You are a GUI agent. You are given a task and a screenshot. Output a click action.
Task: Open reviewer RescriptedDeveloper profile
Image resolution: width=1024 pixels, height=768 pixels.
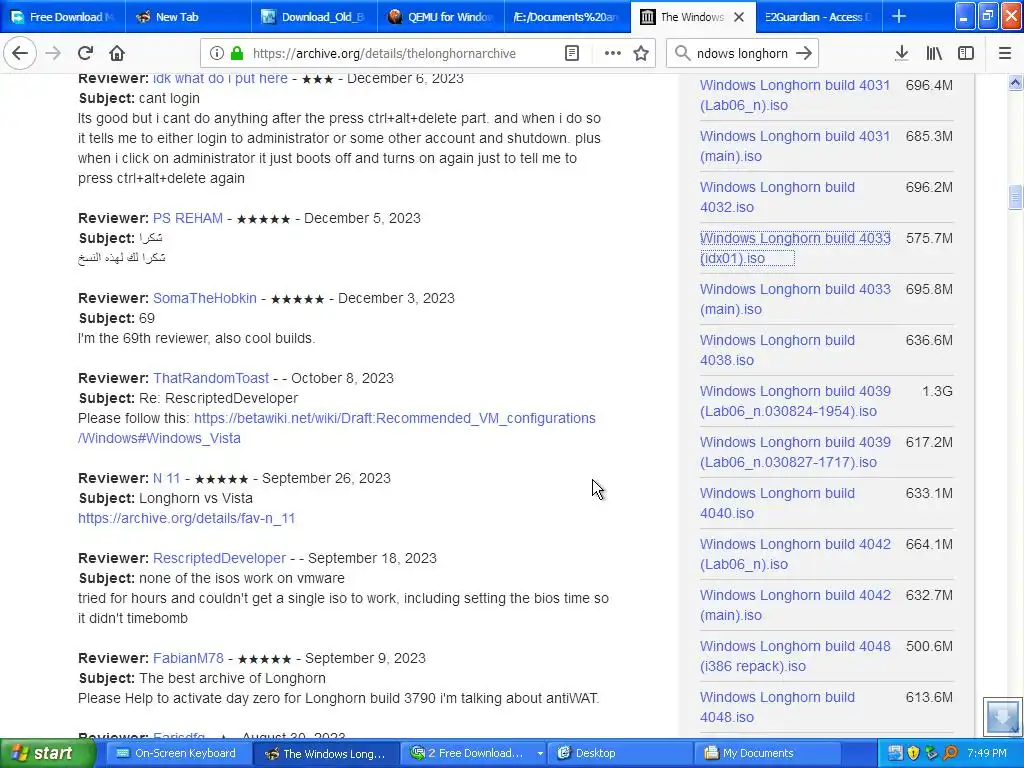click(x=219, y=558)
